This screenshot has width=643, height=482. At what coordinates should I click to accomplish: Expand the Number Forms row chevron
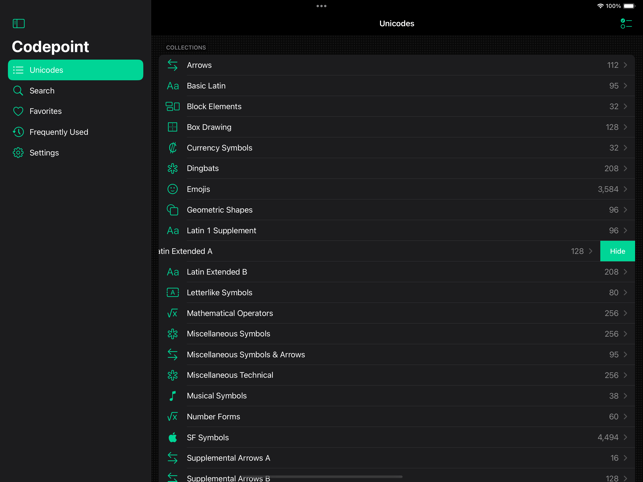pos(625,416)
